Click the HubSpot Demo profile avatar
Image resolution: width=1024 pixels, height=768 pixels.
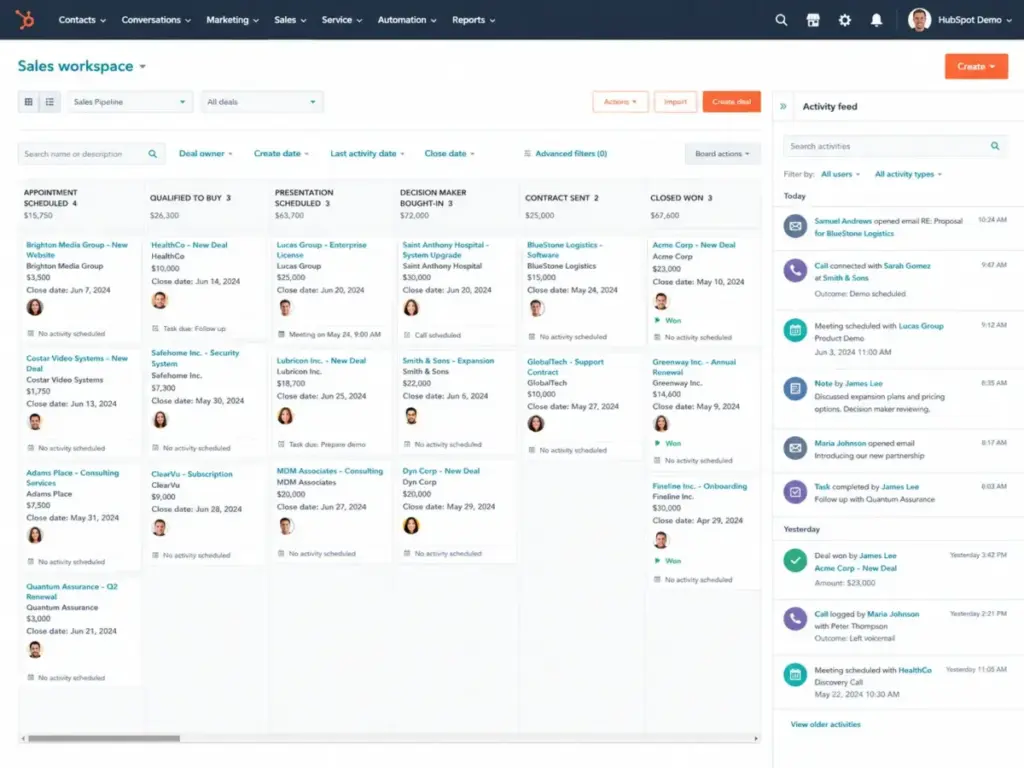pos(920,20)
